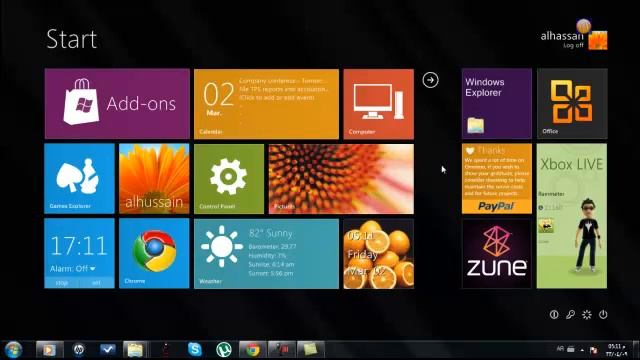The image size is (640, 360).
Task: Open the Pictures flower tile
Action: click(341, 178)
